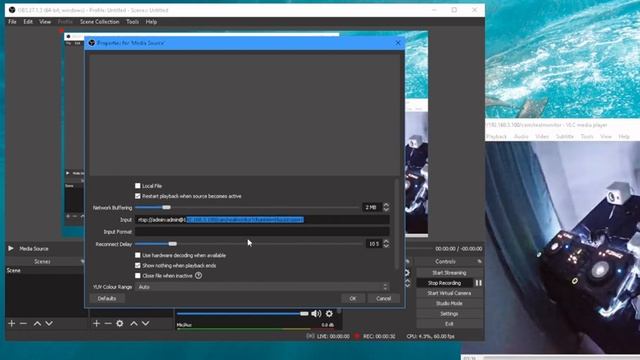Click the Properties dialog vertical scrollbar
This screenshot has height=360, width=640.
click(396, 224)
